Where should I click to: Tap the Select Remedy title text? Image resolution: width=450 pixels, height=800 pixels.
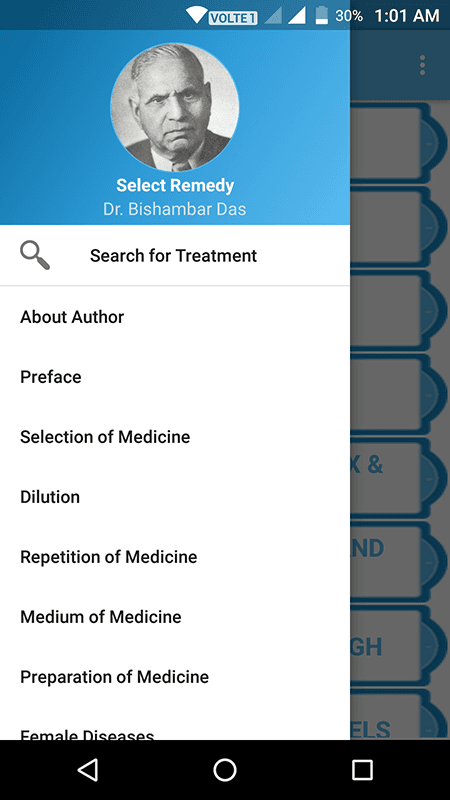pyautogui.click(x=175, y=185)
